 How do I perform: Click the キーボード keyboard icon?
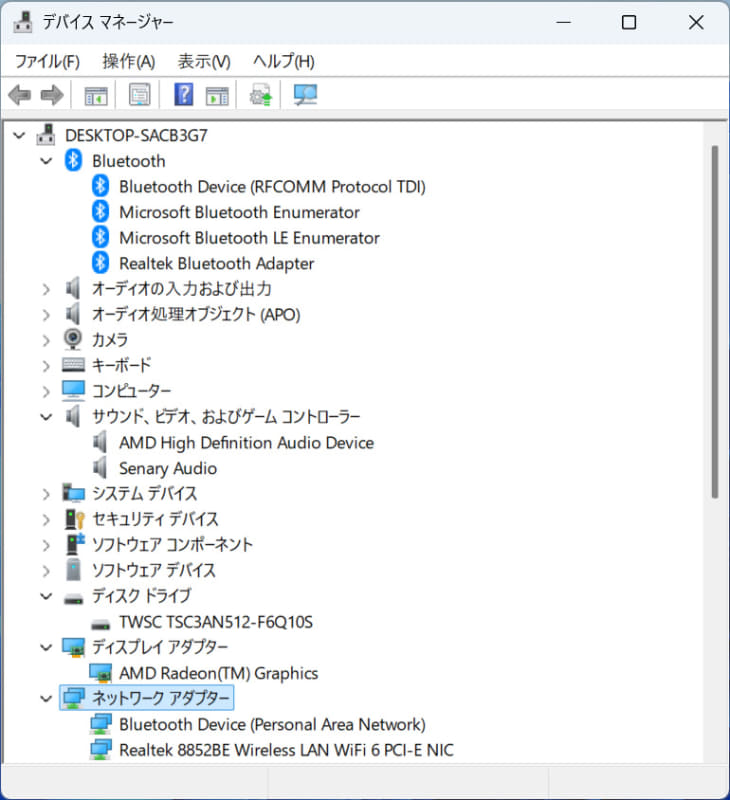(73, 365)
